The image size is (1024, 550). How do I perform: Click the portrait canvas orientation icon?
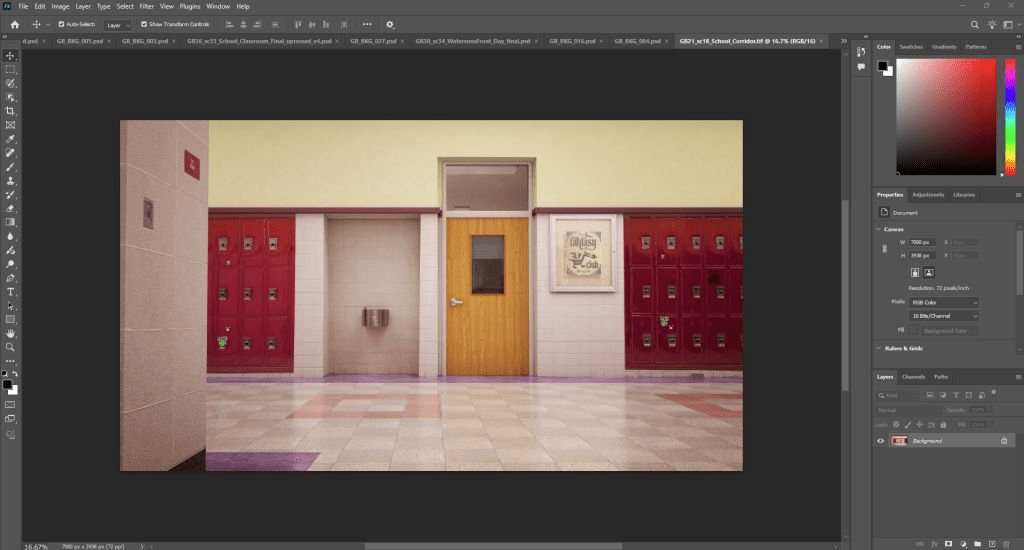point(915,272)
